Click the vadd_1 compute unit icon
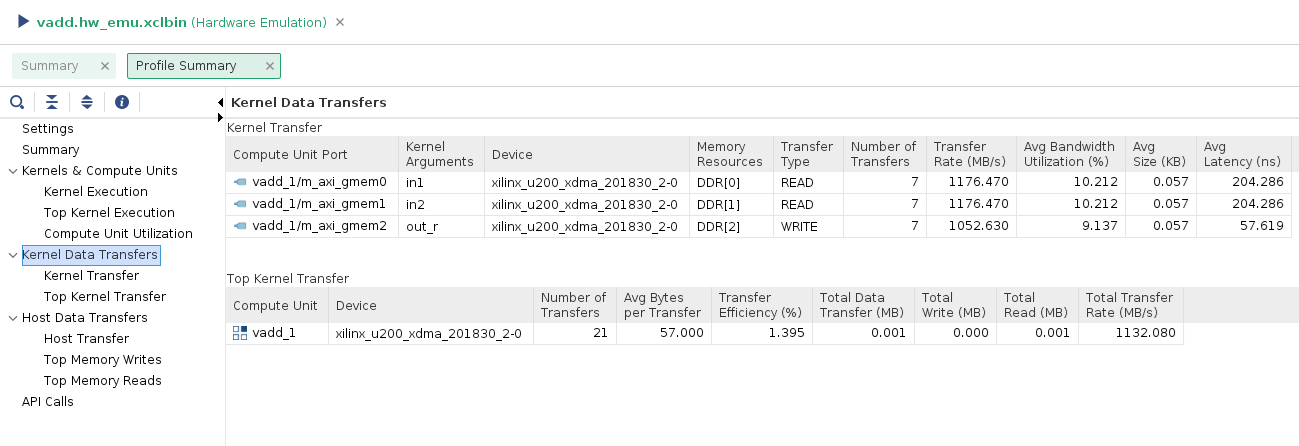Image resolution: width=1299 pixels, height=446 pixels. [x=240, y=333]
